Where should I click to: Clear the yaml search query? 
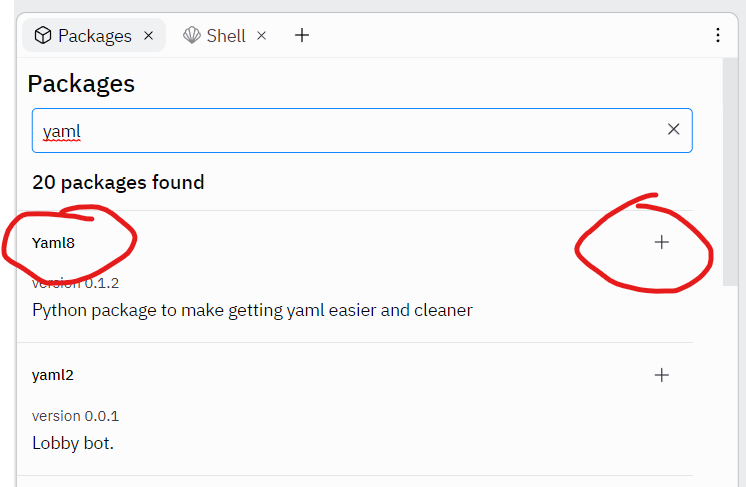[673, 129]
